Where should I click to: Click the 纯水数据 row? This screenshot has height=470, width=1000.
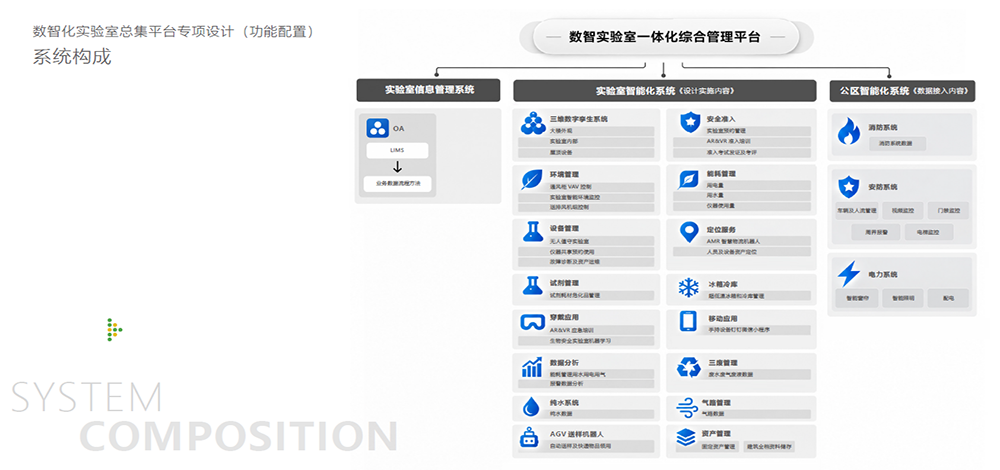pos(586,414)
